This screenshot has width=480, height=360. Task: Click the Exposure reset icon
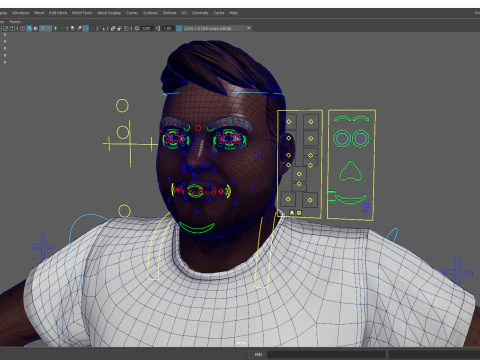pos(137,28)
